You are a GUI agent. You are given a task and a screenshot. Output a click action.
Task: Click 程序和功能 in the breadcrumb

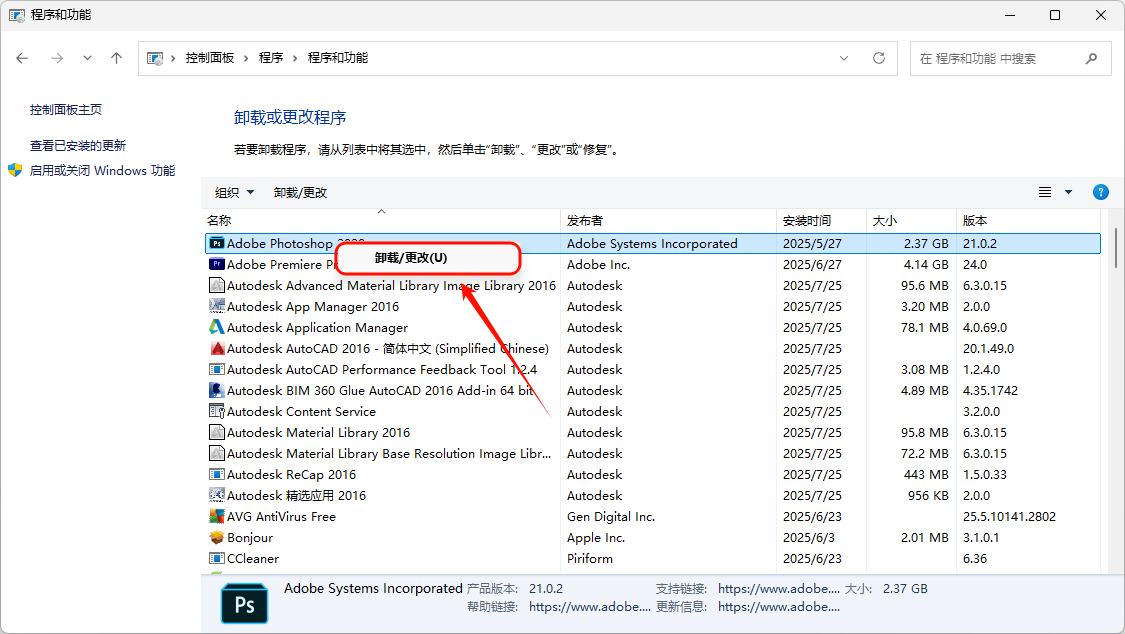click(337, 58)
